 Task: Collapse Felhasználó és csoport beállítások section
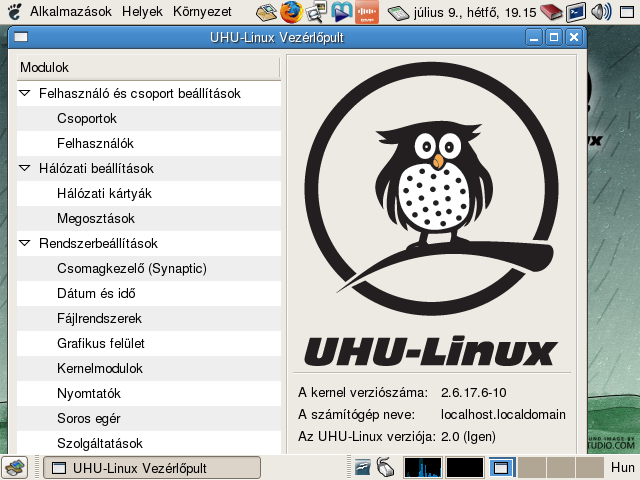tap(24, 93)
